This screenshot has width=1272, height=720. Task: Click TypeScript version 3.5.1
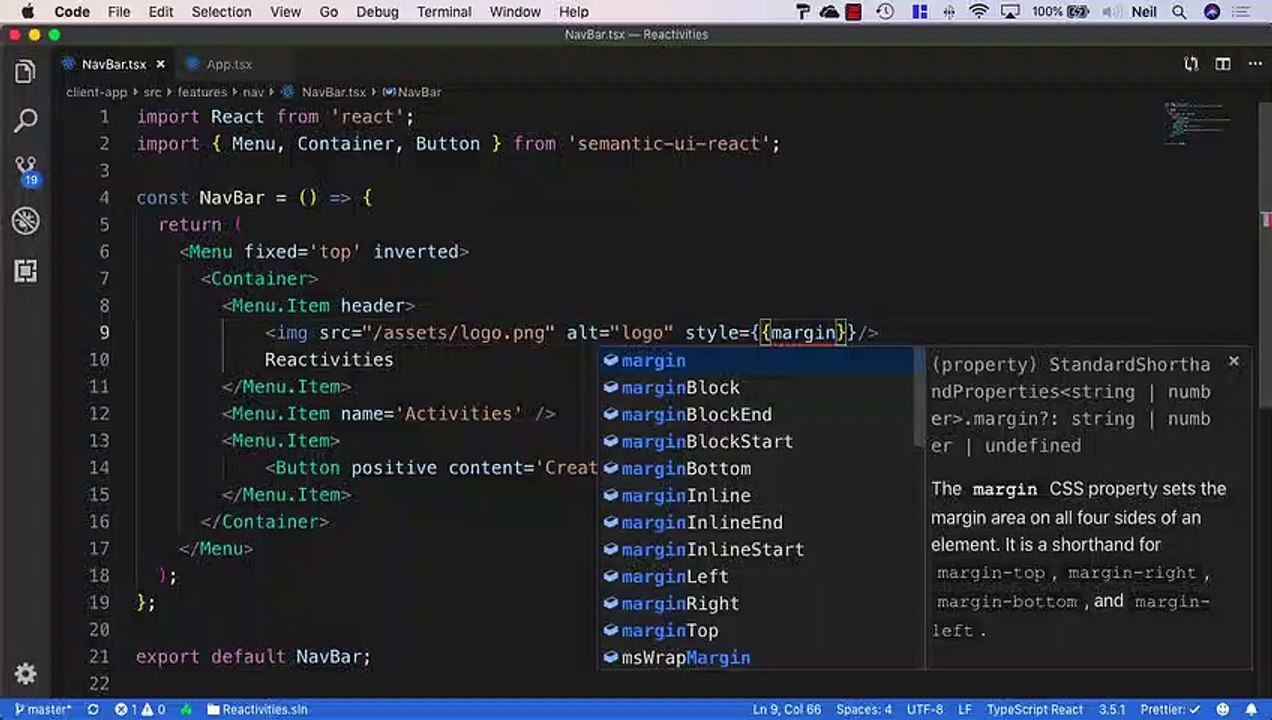pyautogui.click(x=1112, y=709)
